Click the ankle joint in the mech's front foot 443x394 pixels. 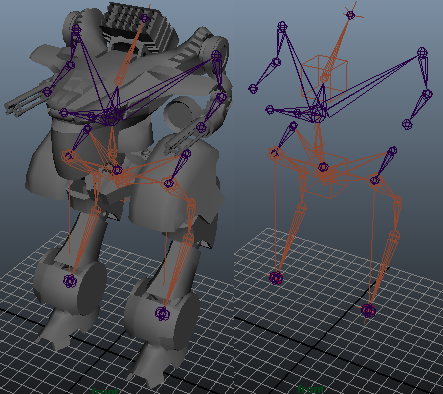[x=162, y=313]
